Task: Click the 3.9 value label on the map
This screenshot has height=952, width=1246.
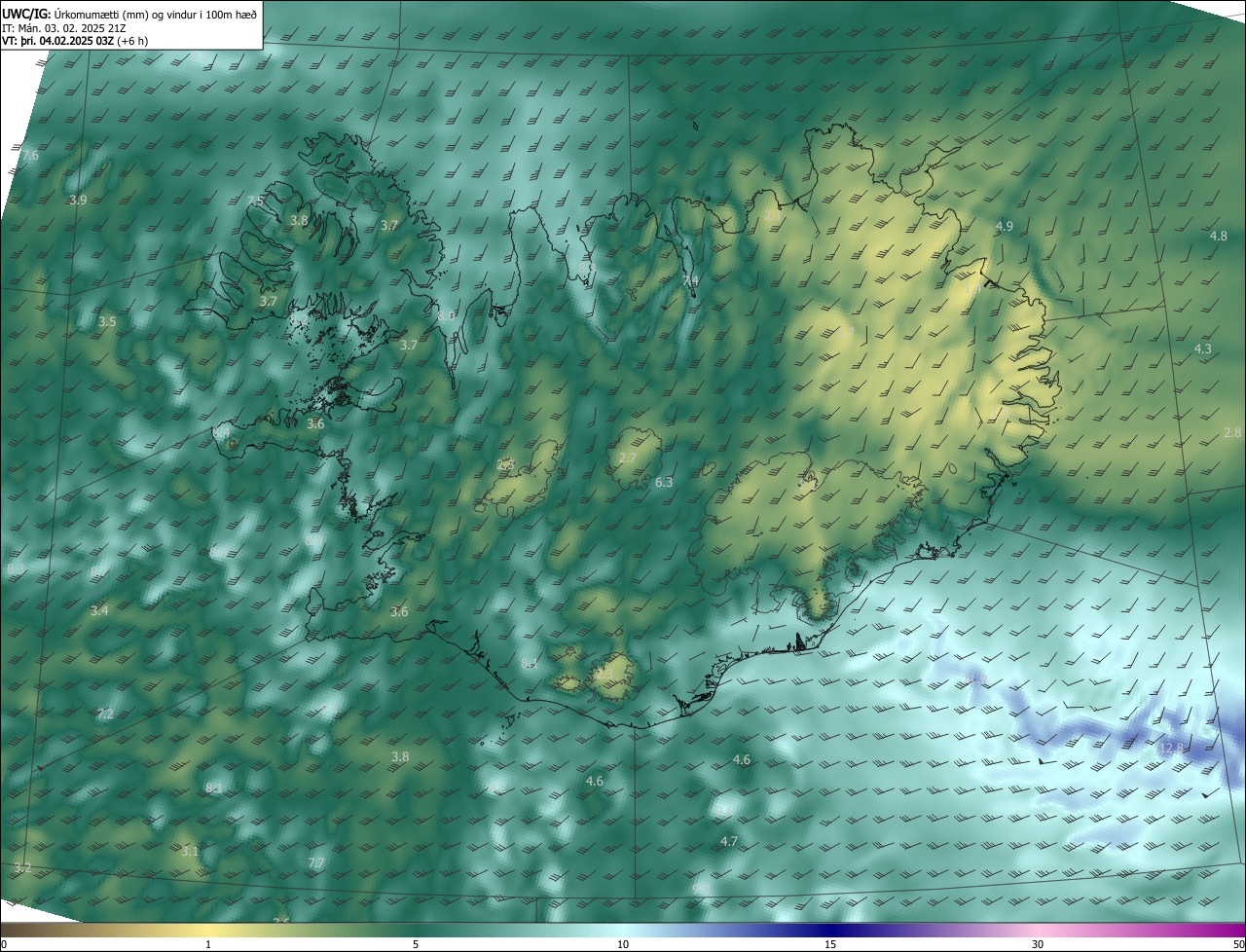Action: (78, 200)
